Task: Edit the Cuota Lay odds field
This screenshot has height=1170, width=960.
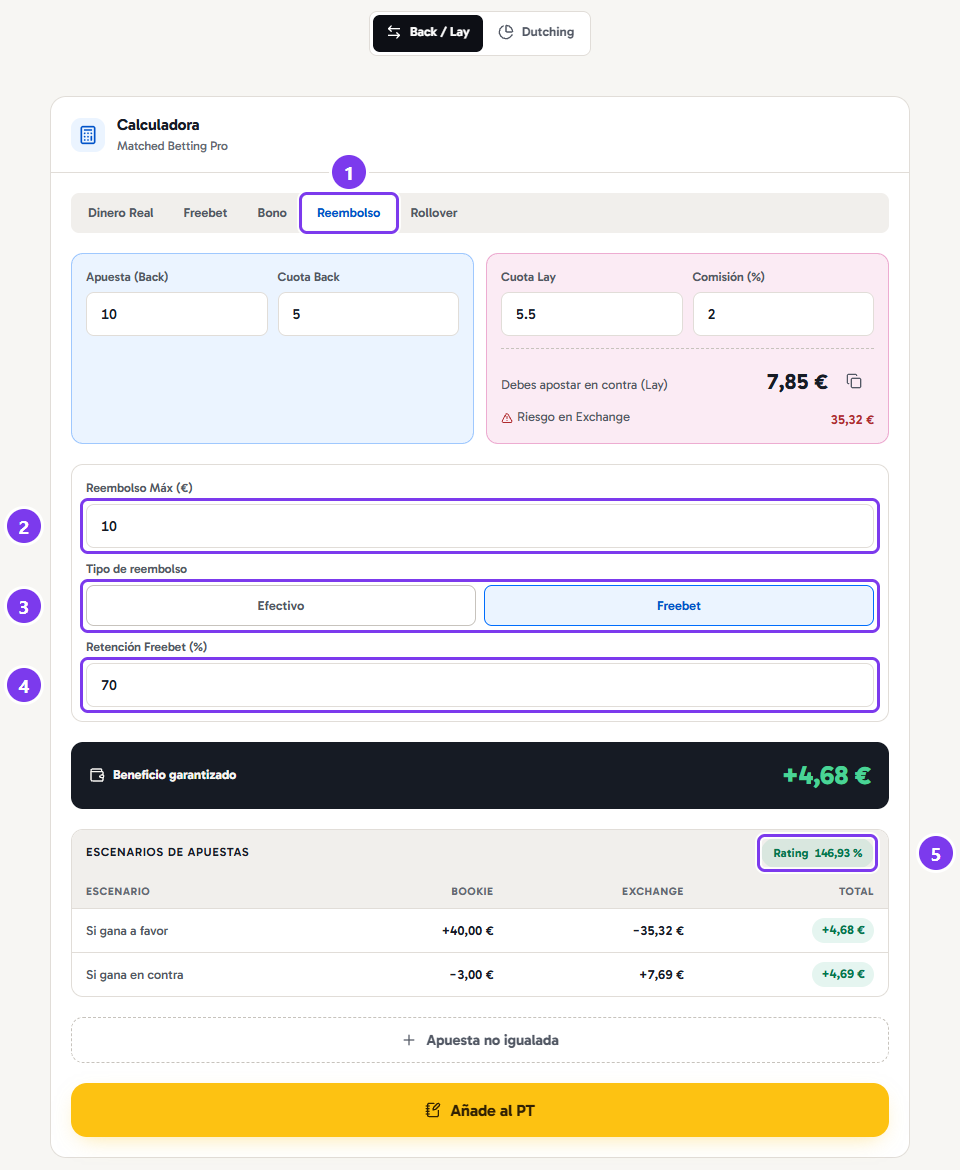Action: (x=592, y=314)
